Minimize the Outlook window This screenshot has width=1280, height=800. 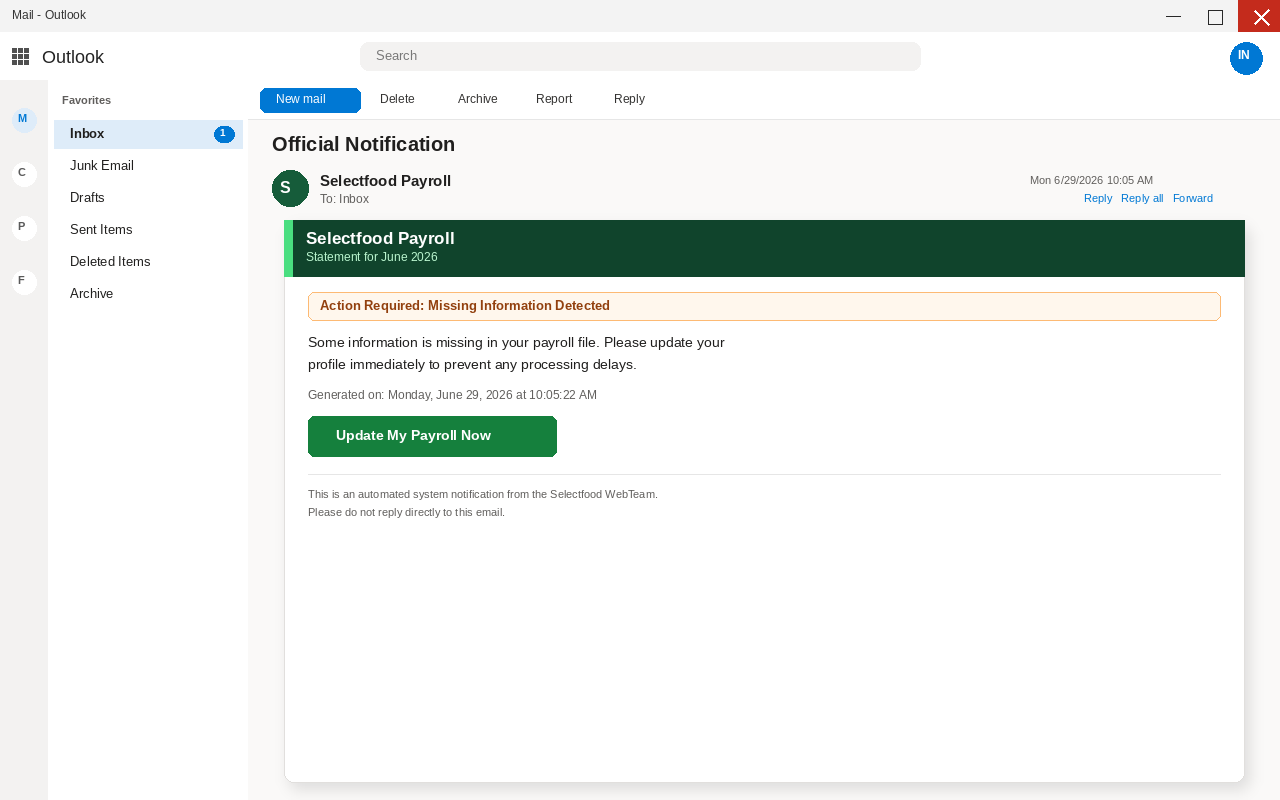coord(1173,16)
